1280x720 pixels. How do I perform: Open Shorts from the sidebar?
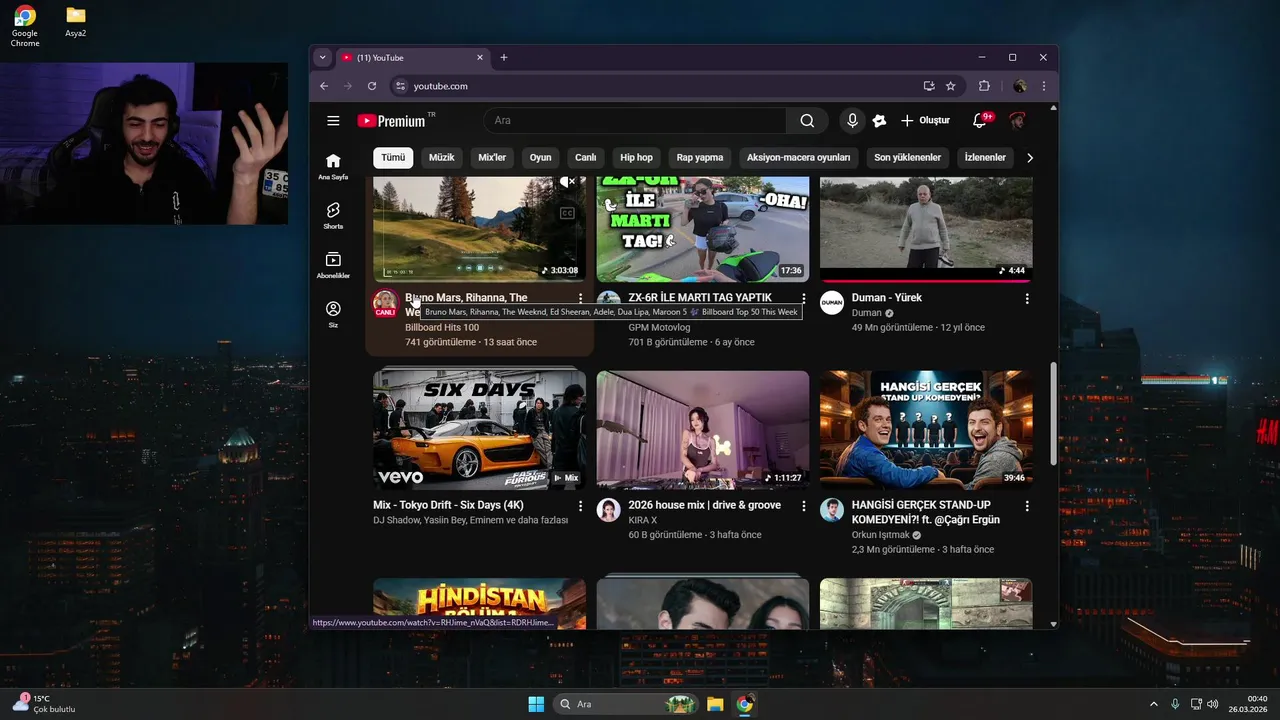[x=333, y=215]
